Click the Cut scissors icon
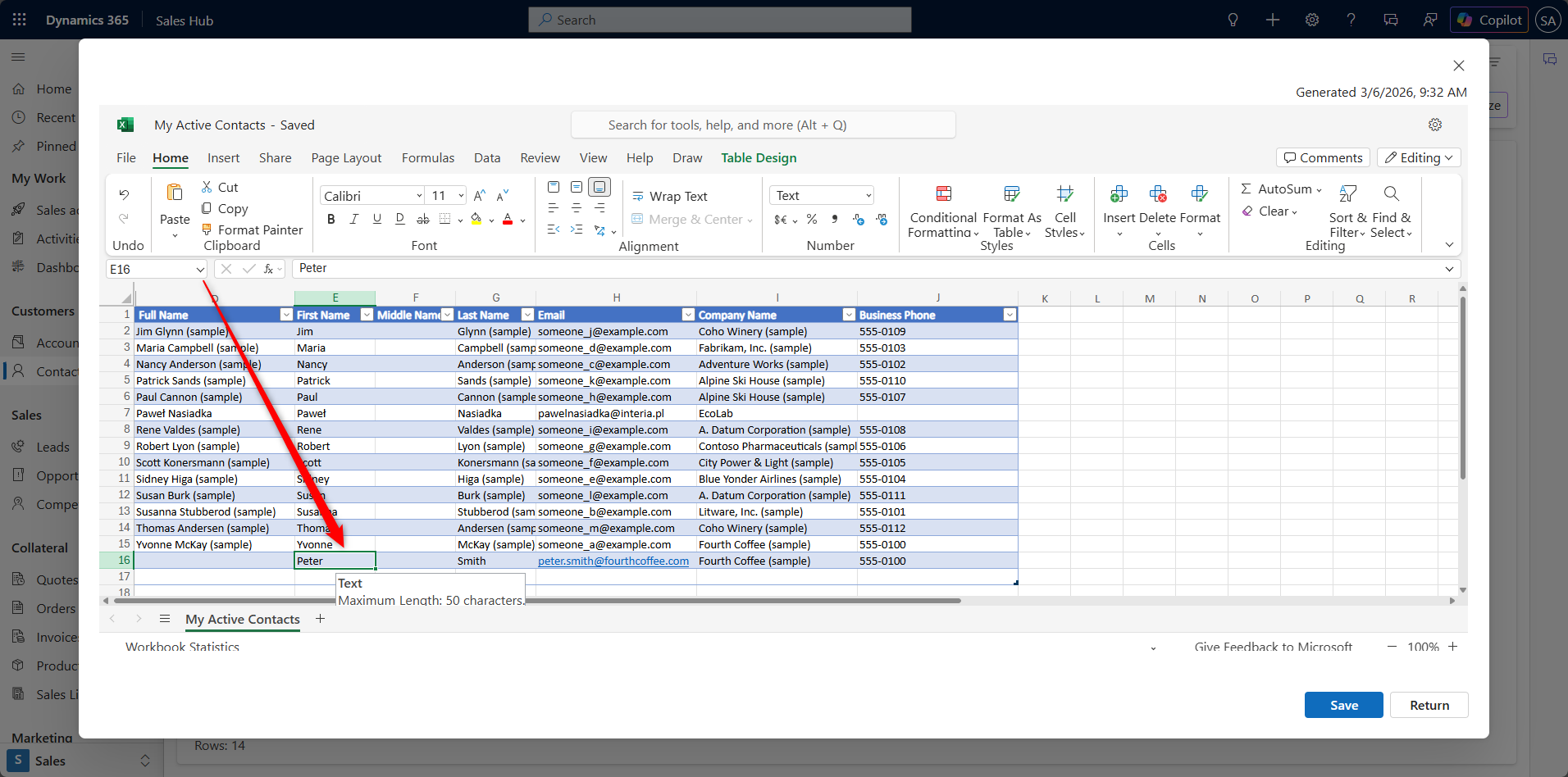The height and width of the screenshot is (777, 1568). (207, 188)
